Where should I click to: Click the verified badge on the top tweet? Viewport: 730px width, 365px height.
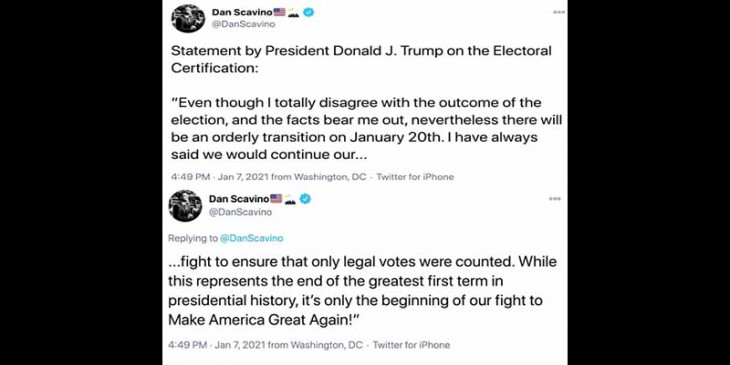click(309, 12)
